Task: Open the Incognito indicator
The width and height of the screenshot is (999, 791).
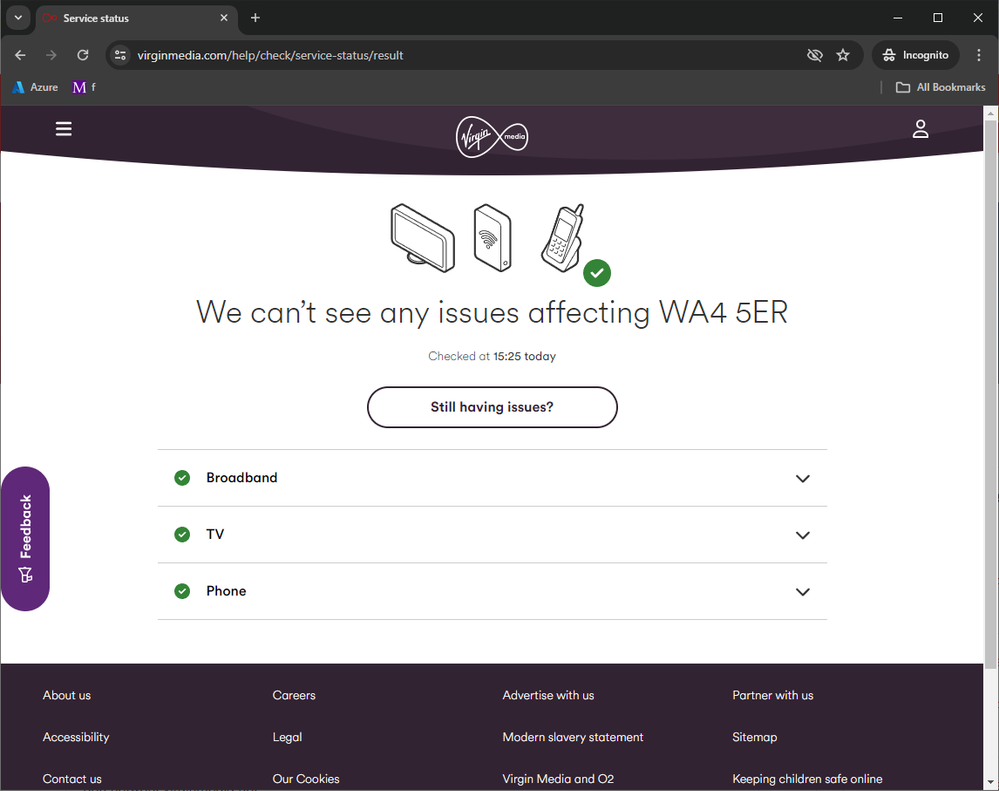Action: [x=916, y=55]
